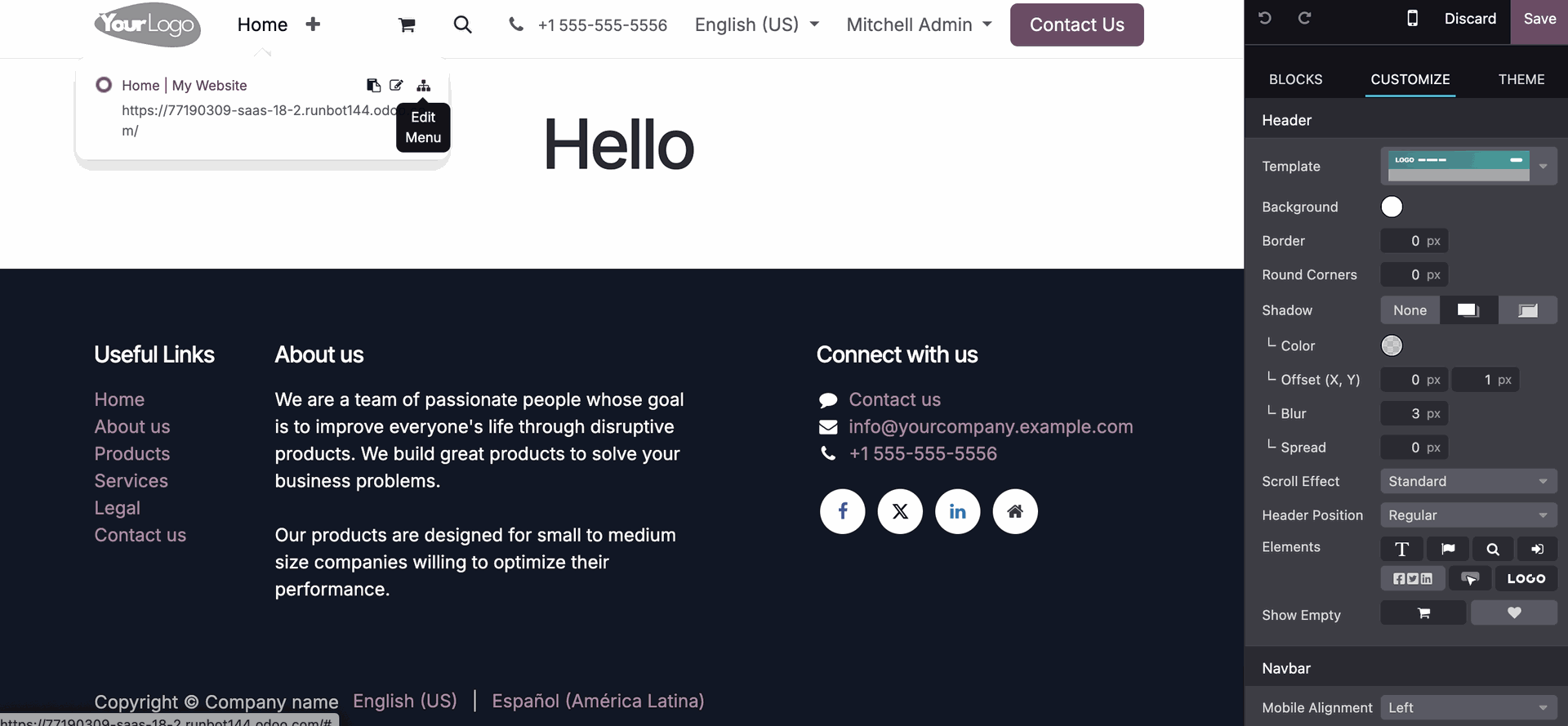The width and height of the screenshot is (1568, 726).
Task: Click the edit link pencil icon
Action: (x=397, y=86)
